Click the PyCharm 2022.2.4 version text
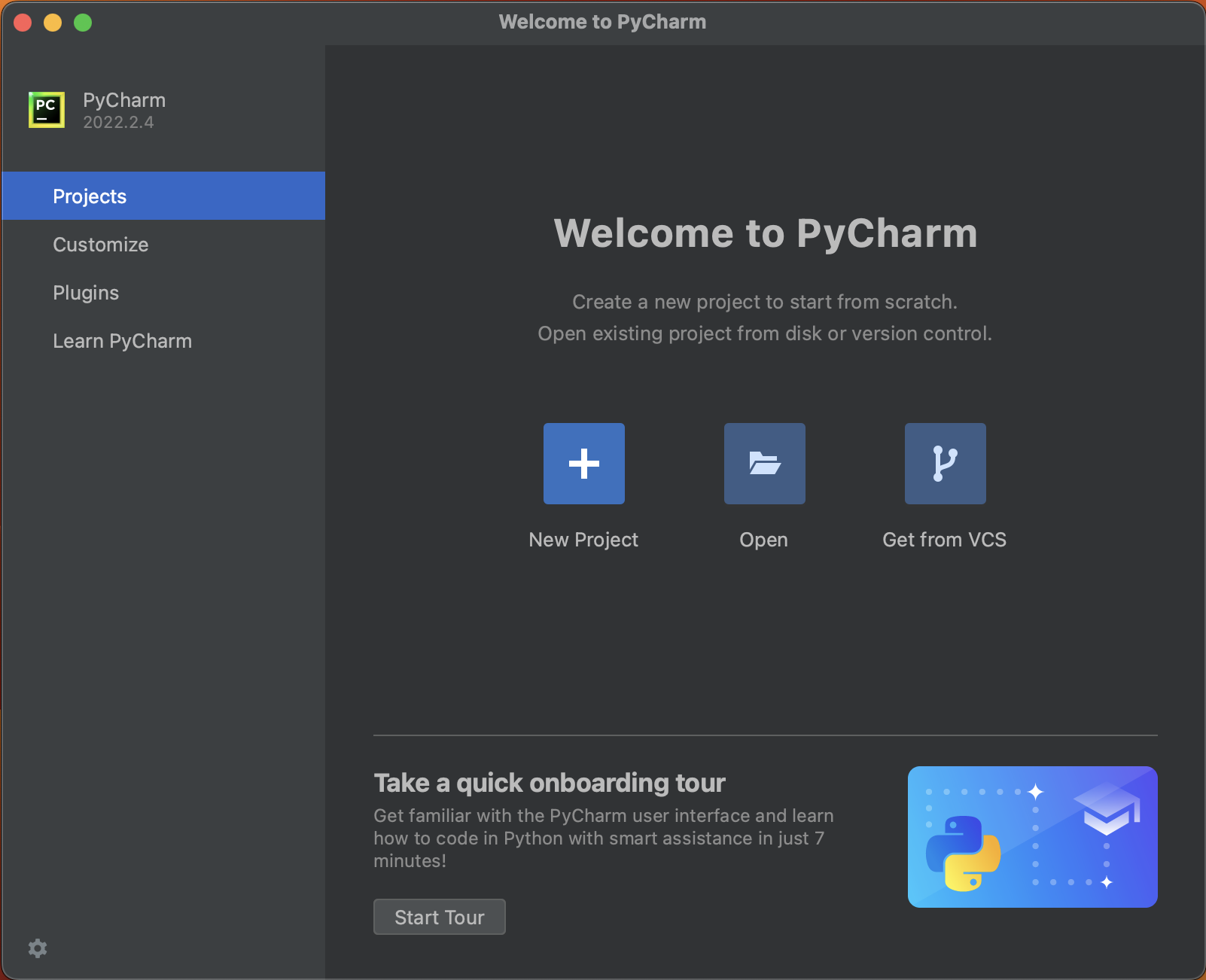The width and height of the screenshot is (1206, 980). click(x=118, y=123)
